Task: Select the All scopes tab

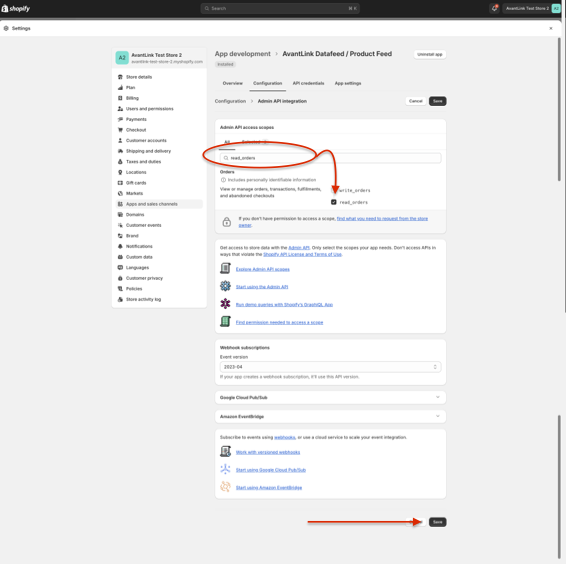Action: pos(227,142)
